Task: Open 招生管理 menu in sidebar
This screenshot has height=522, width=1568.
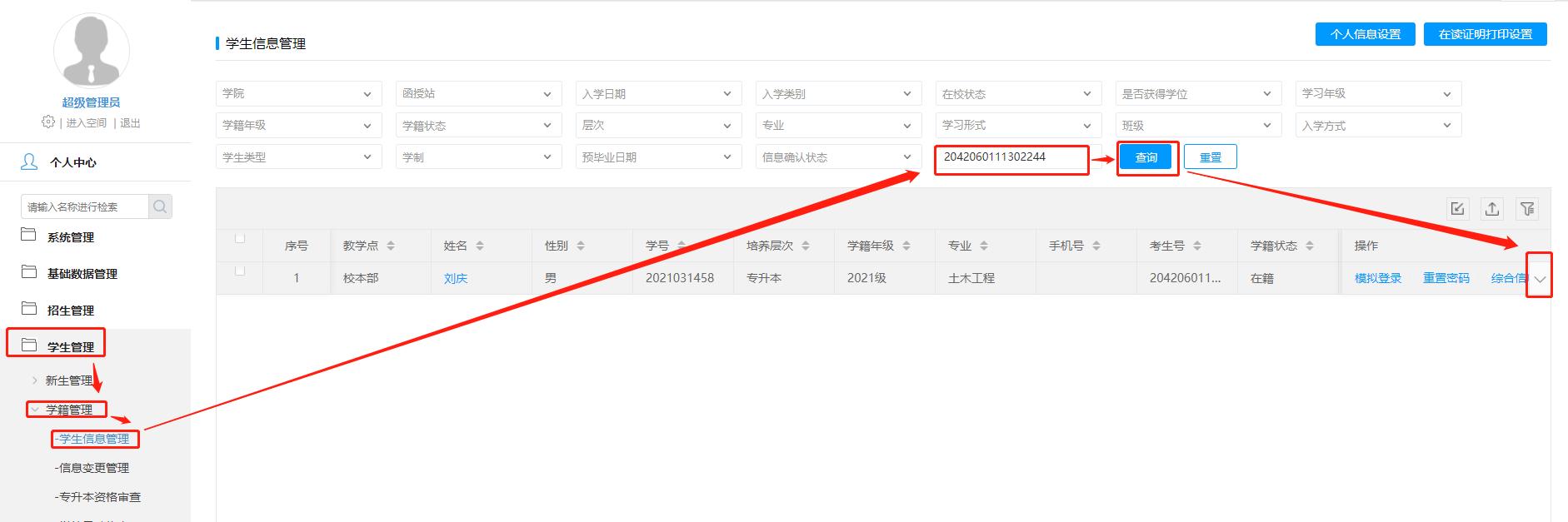Action: click(71, 311)
